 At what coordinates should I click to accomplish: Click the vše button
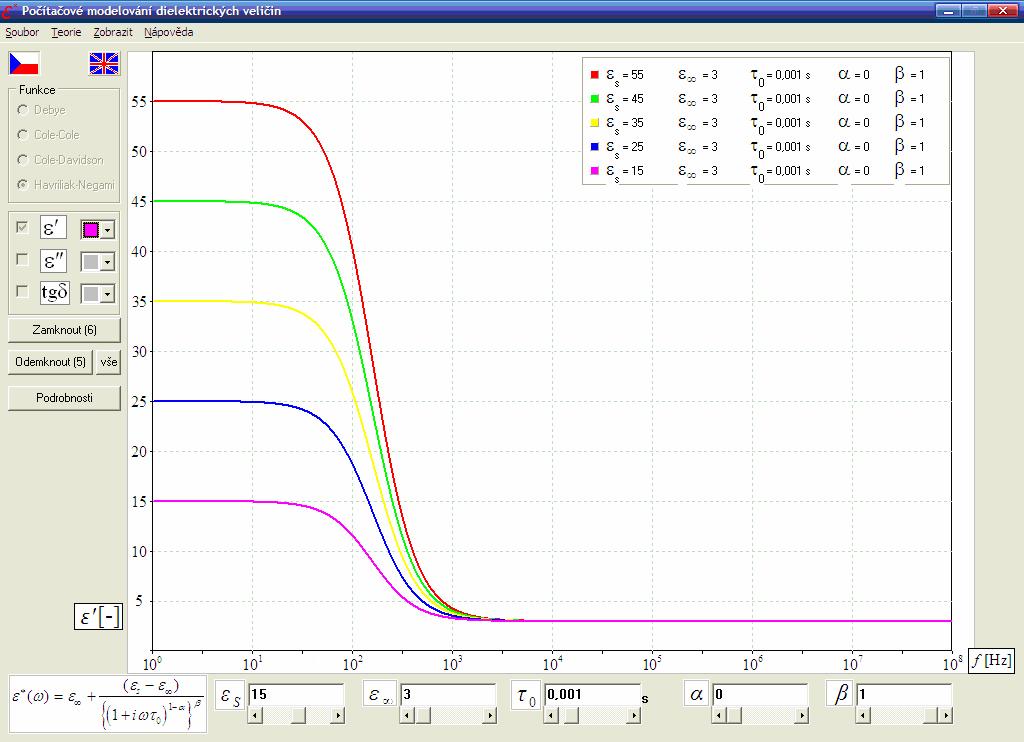[108, 362]
